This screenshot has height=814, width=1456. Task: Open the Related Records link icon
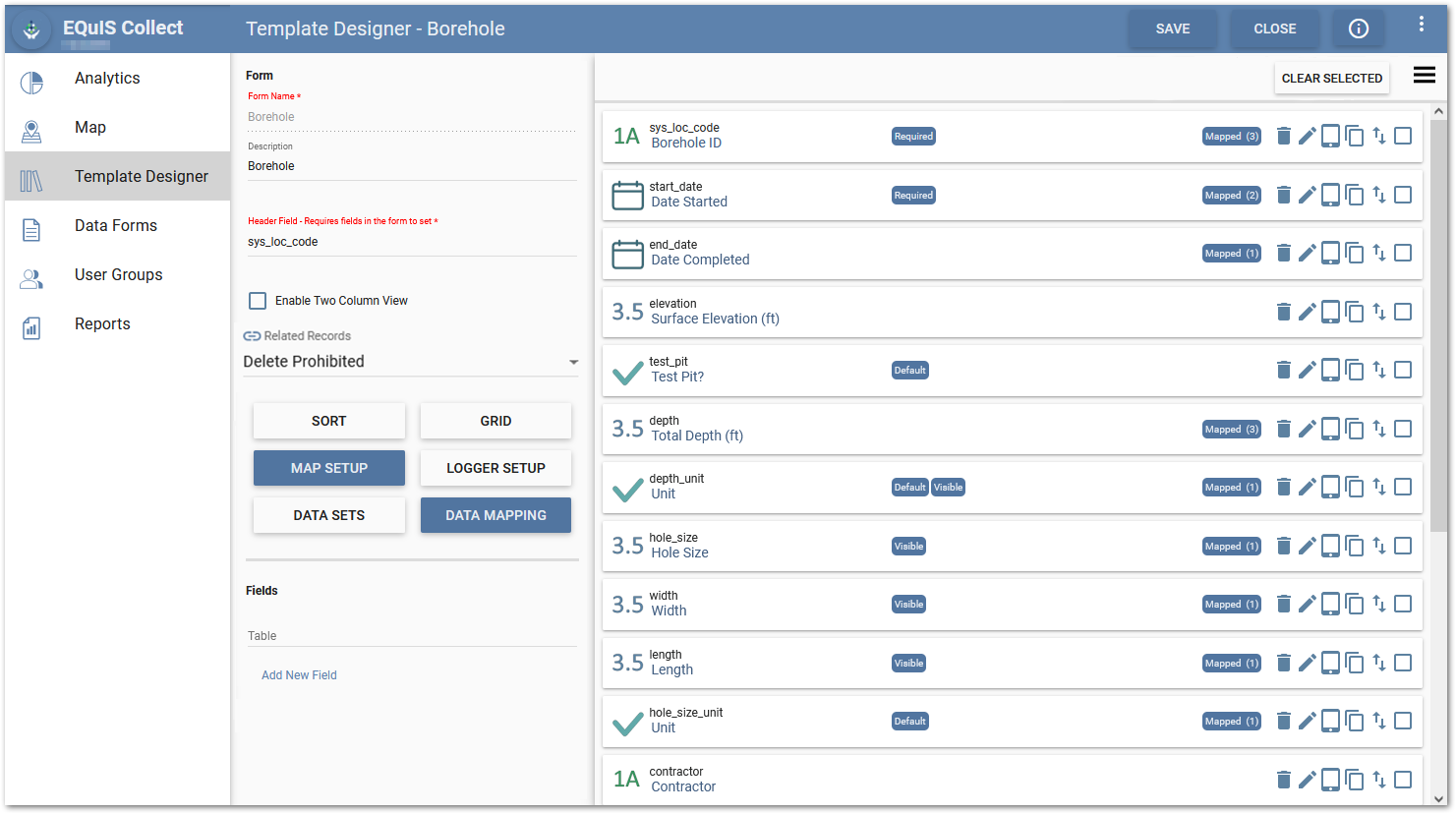[x=252, y=335]
